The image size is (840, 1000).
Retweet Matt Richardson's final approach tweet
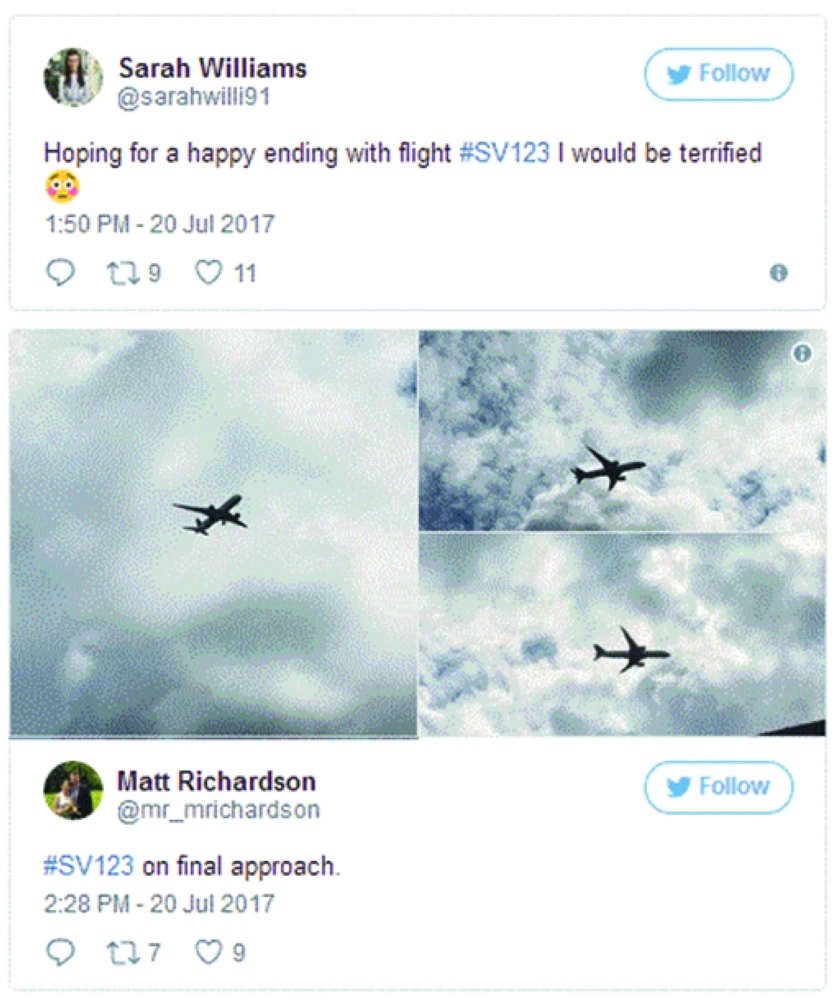coord(122,952)
